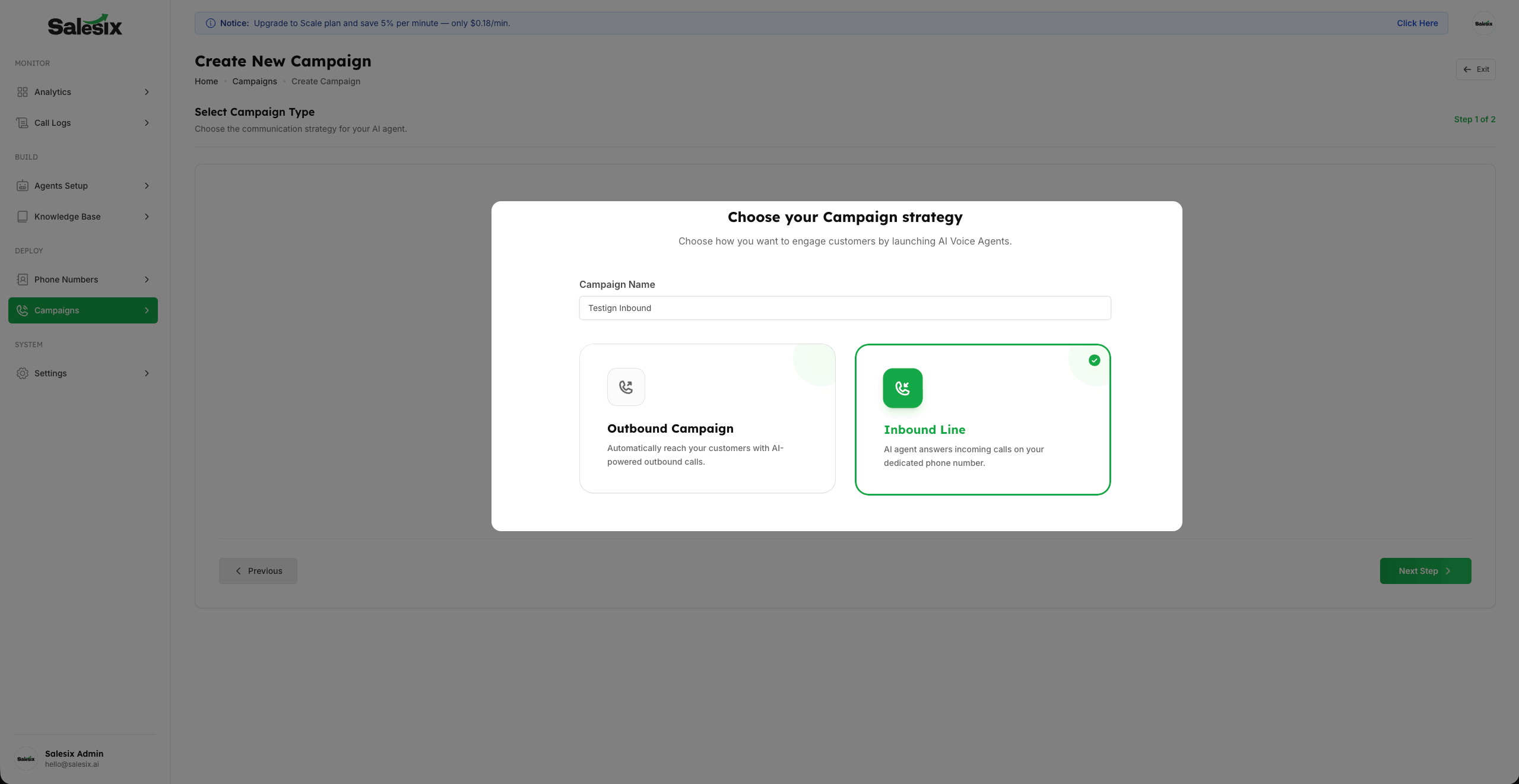Click the green inbound call phone icon
1519x784 pixels.
(902, 388)
